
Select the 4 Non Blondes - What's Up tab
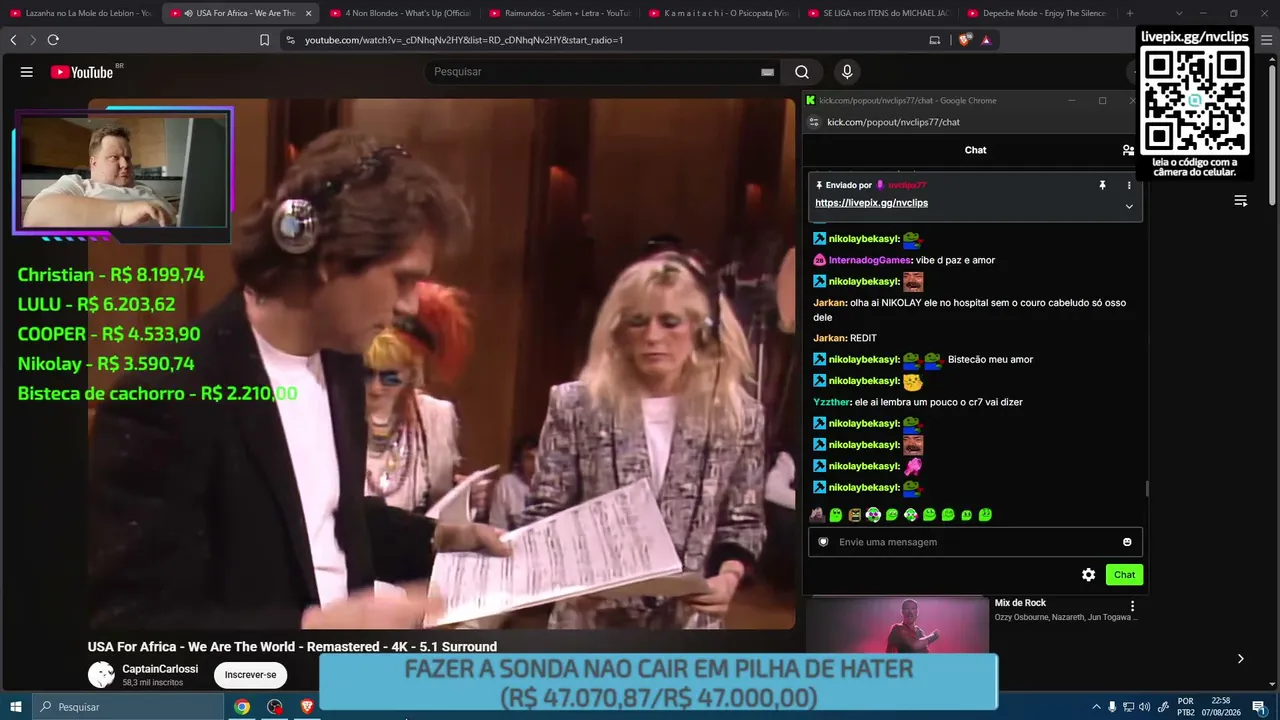coord(400,13)
